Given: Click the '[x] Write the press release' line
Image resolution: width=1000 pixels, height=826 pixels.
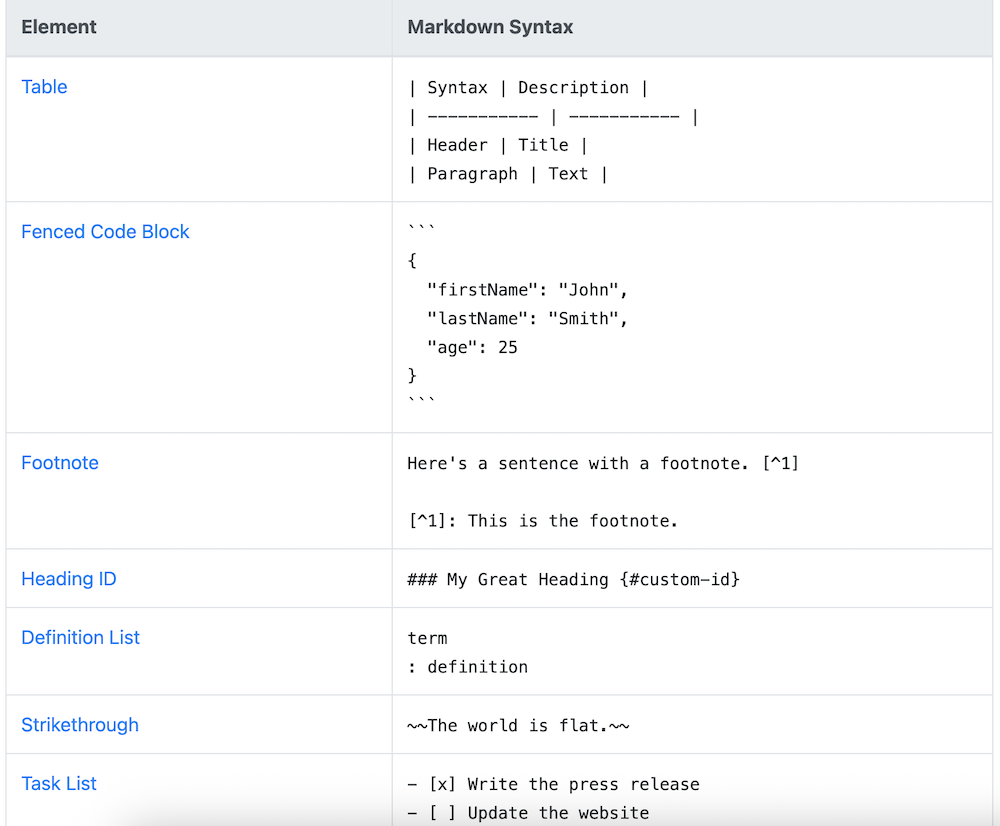Looking at the screenshot, I should click(x=554, y=785).
